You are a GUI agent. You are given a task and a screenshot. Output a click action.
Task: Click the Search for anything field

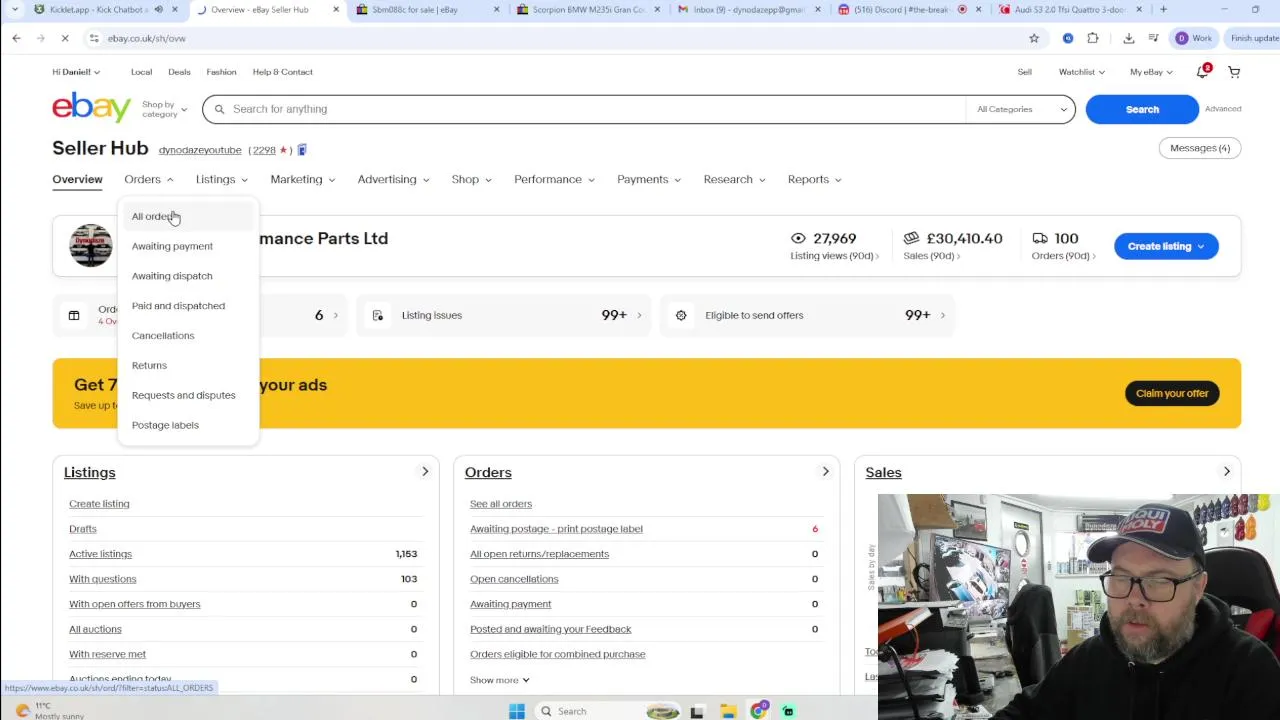585,109
